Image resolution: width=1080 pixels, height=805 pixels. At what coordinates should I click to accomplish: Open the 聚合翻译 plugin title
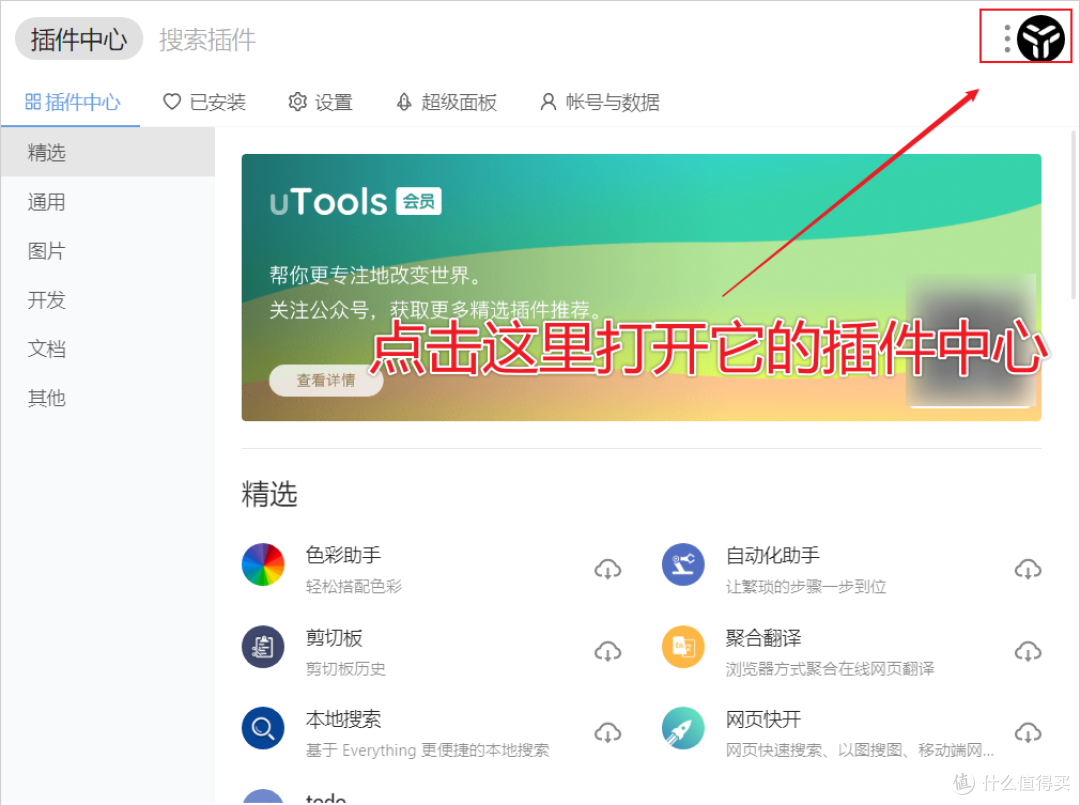point(763,638)
